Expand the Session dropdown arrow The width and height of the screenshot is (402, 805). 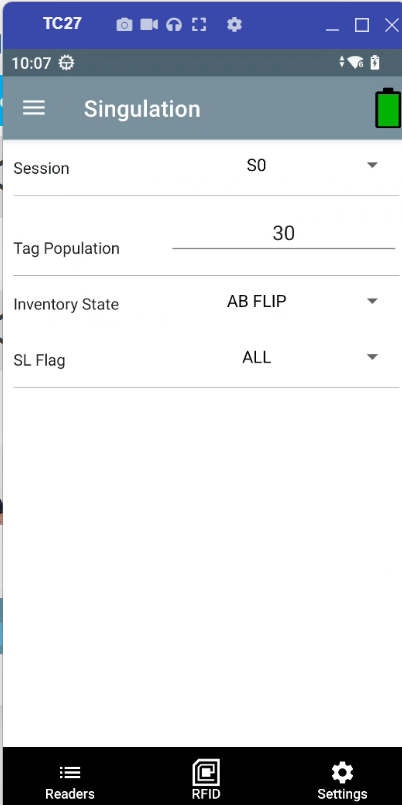tap(372, 165)
